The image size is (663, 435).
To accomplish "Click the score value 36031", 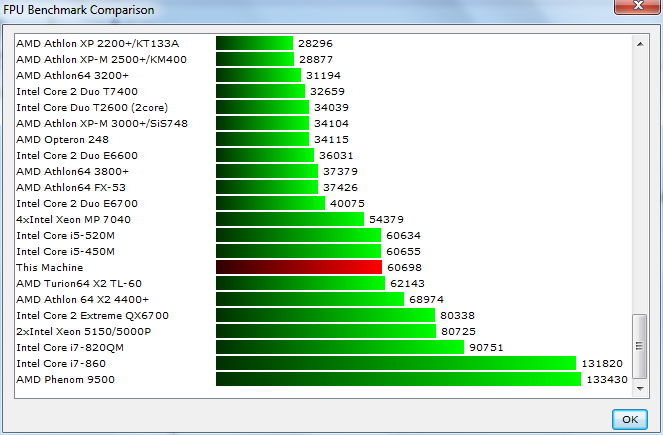I will [x=336, y=156].
